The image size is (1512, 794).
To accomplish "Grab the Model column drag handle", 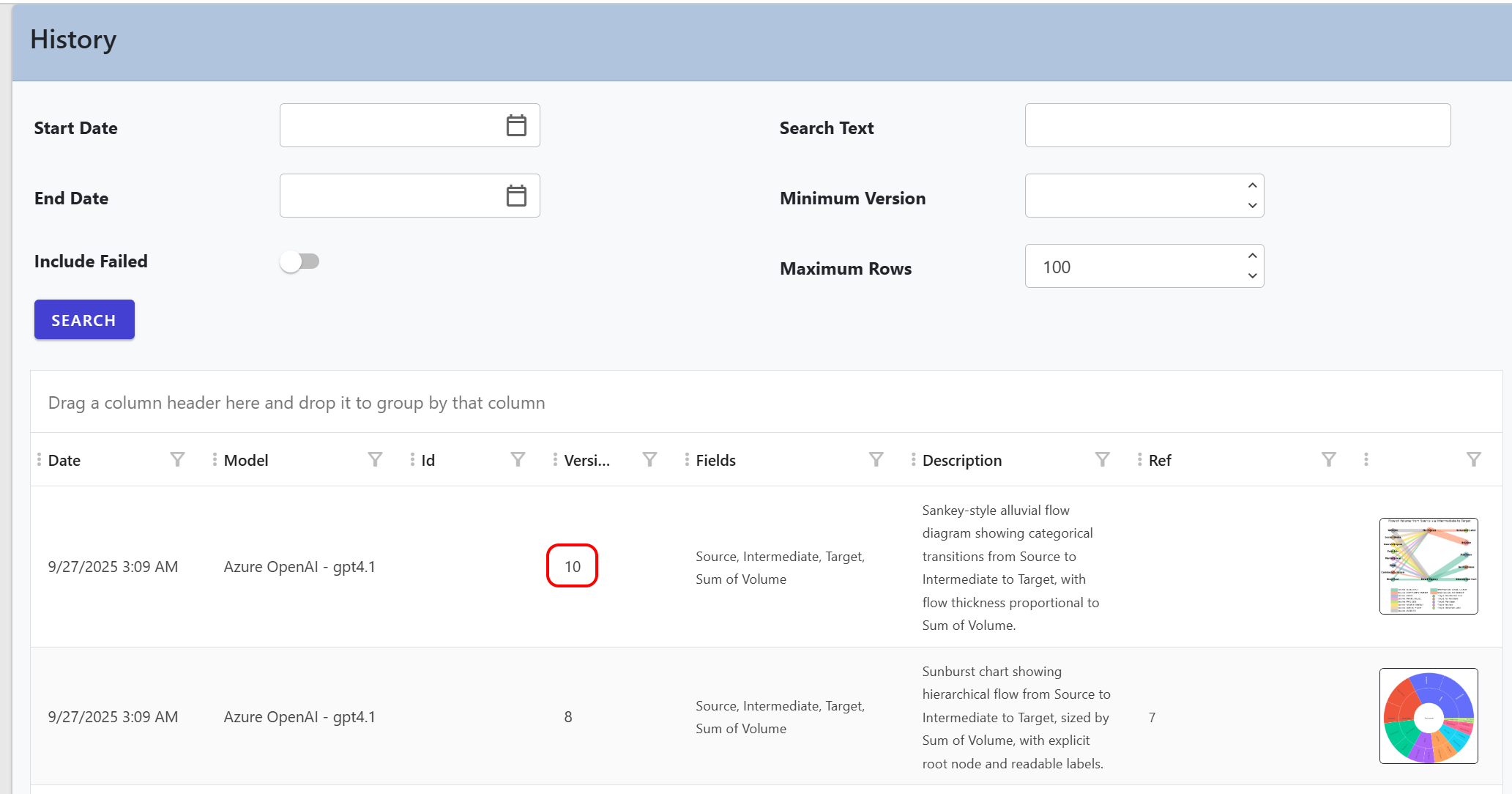I will [215, 459].
